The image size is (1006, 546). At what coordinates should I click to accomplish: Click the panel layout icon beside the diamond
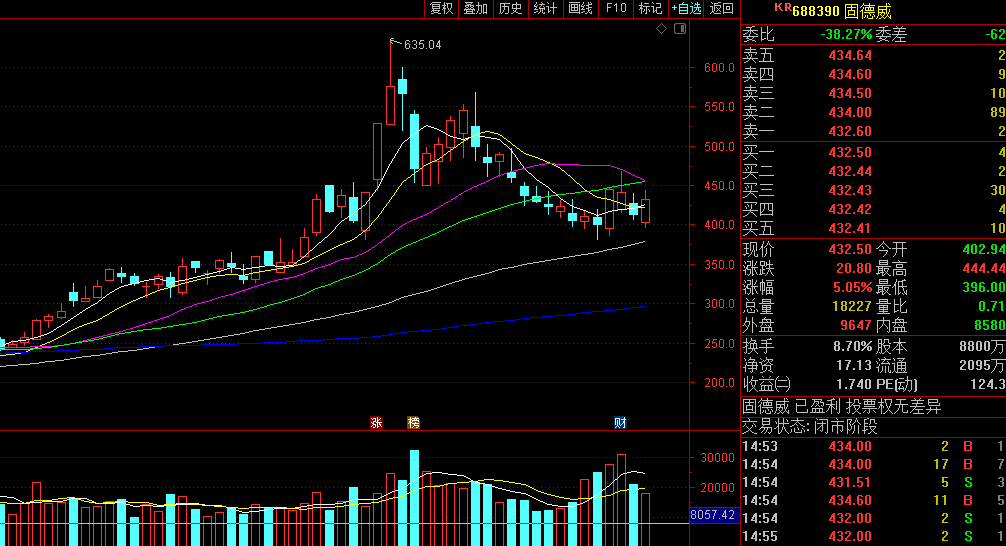tap(680, 29)
